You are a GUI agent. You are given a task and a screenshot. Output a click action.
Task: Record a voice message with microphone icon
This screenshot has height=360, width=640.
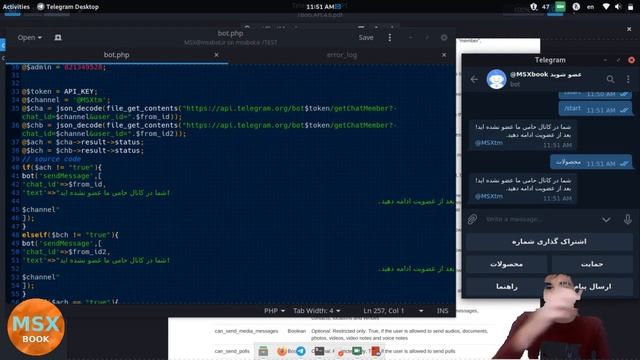628,219
